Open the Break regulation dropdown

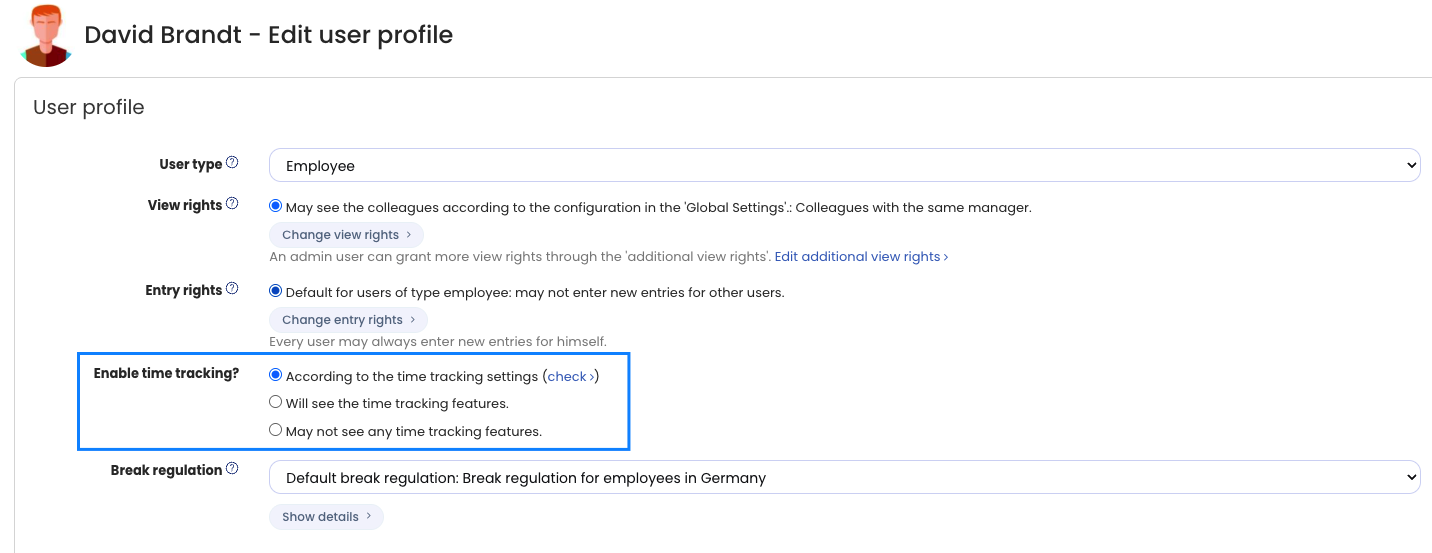[845, 477]
